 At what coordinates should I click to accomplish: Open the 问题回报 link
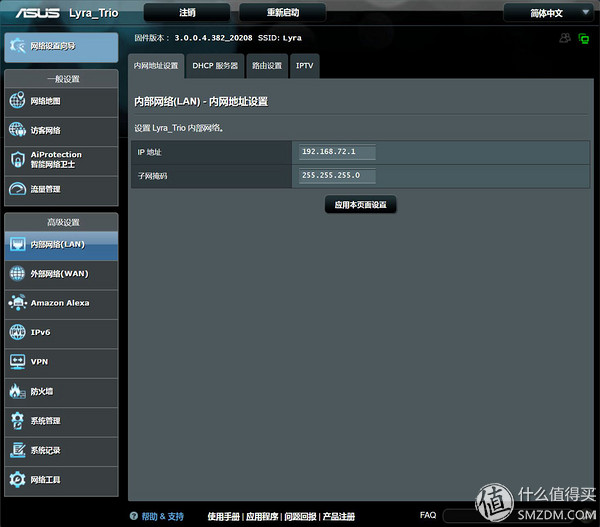[x=300, y=516]
